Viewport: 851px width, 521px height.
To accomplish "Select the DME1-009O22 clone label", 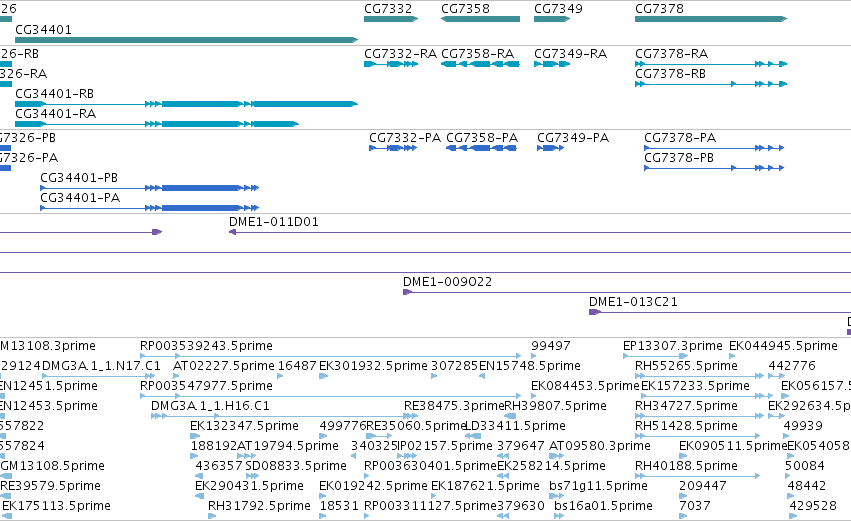I will [x=447, y=282].
